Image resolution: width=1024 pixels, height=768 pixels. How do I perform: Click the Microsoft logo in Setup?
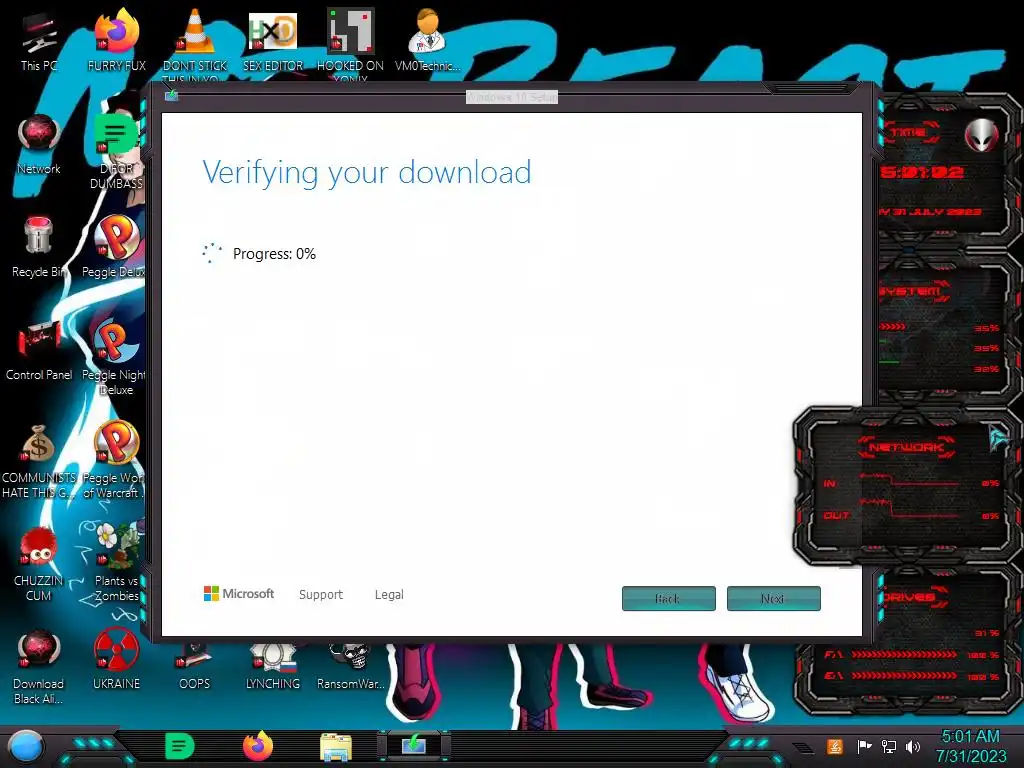click(x=239, y=594)
